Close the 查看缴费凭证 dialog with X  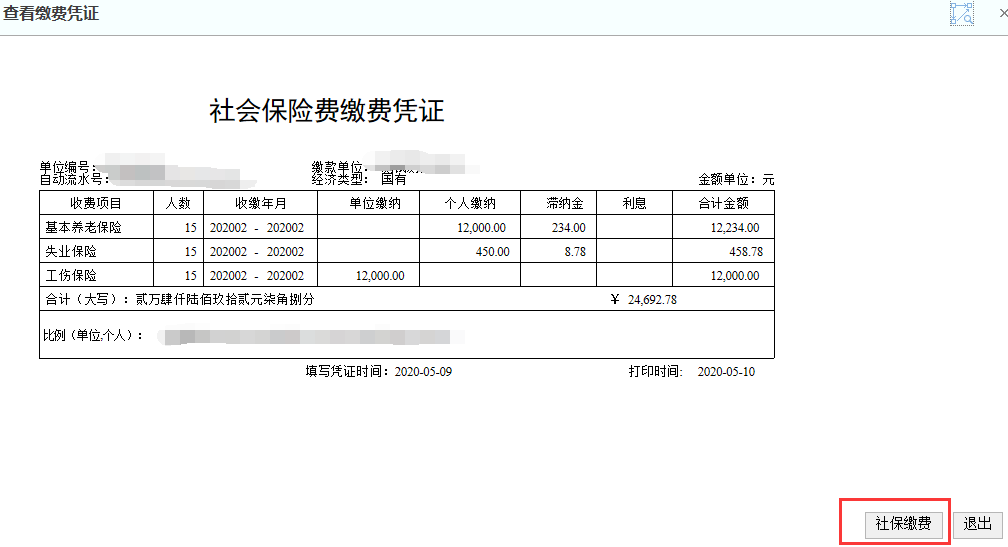(x=1003, y=13)
